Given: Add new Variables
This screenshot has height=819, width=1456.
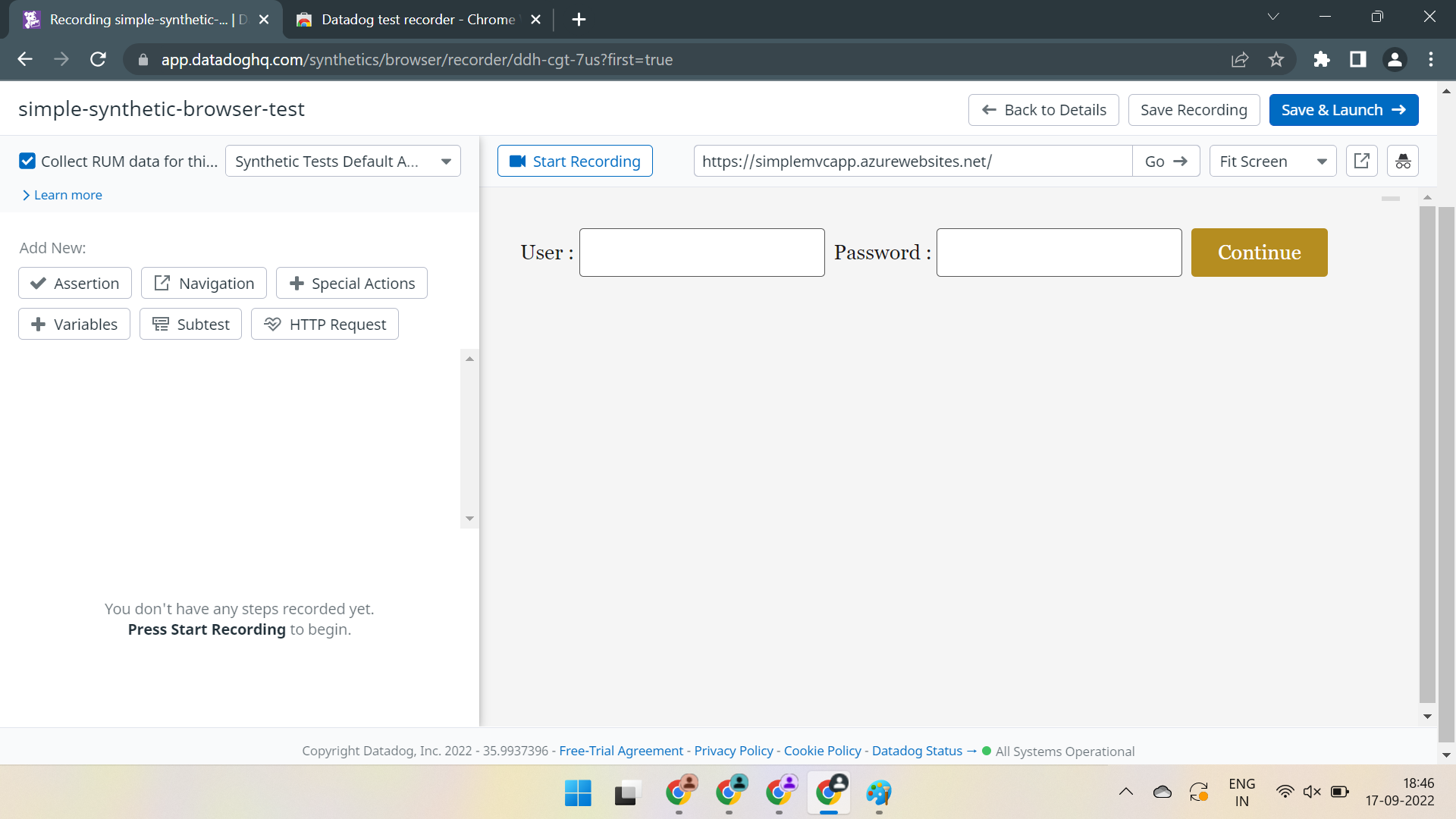Looking at the screenshot, I should pyautogui.click(x=74, y=324).
